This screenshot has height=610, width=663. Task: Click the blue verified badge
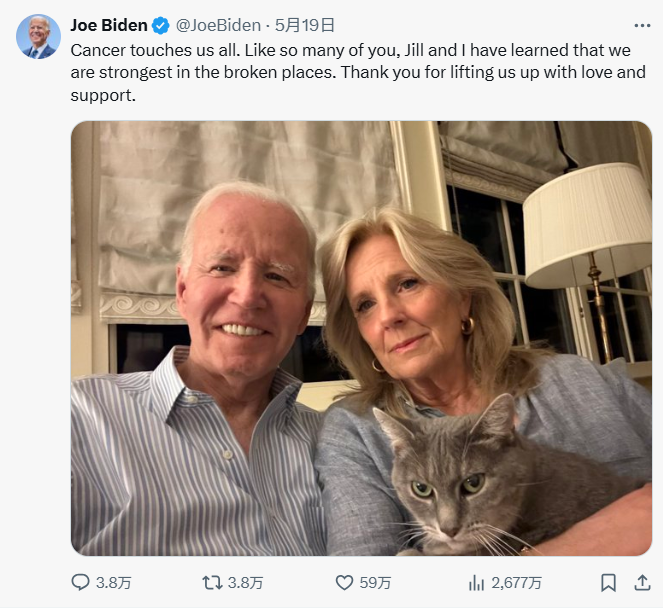[161, 25]
